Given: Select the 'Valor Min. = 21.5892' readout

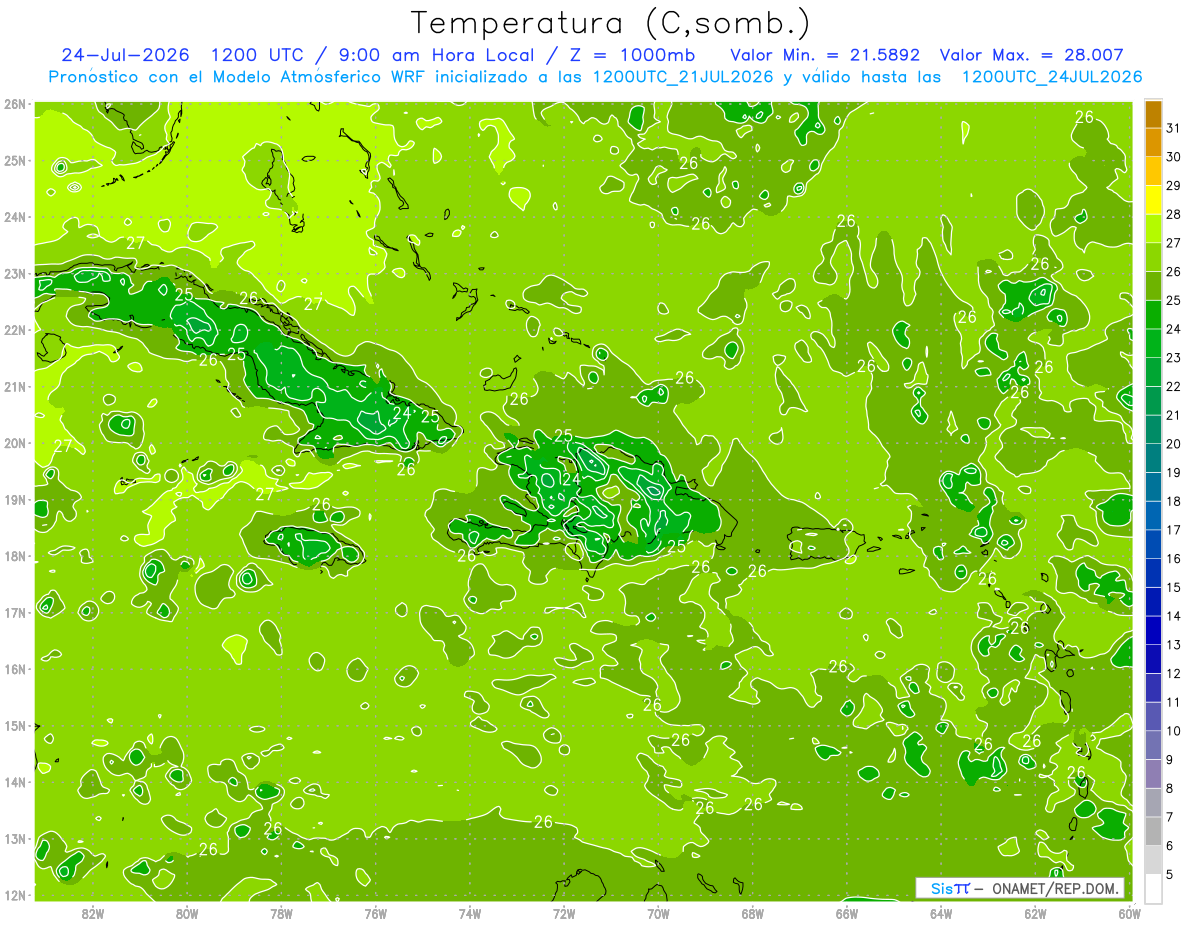Looking at the screenshot, I should click(823, 55).
